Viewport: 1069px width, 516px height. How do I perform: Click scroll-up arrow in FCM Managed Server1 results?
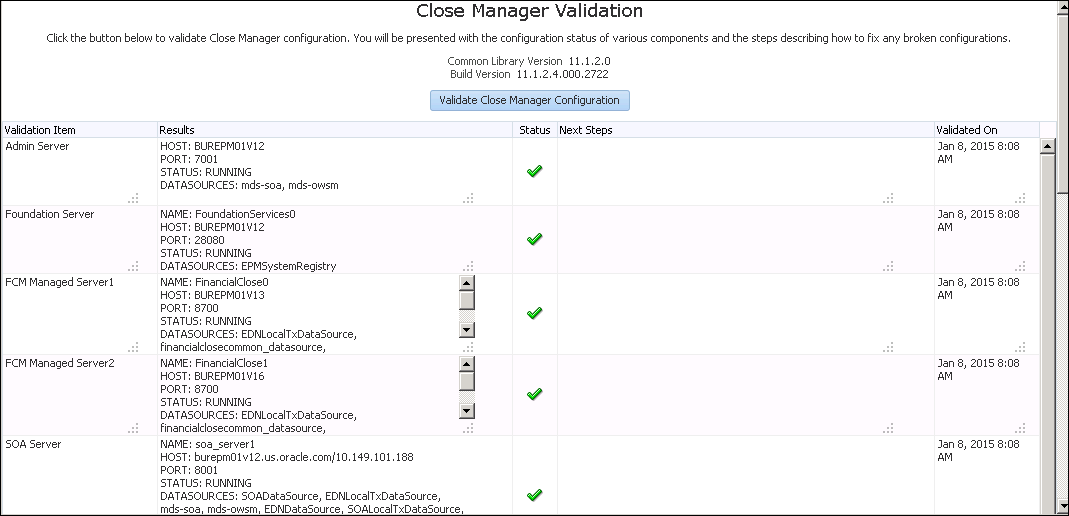click(467, 283)
